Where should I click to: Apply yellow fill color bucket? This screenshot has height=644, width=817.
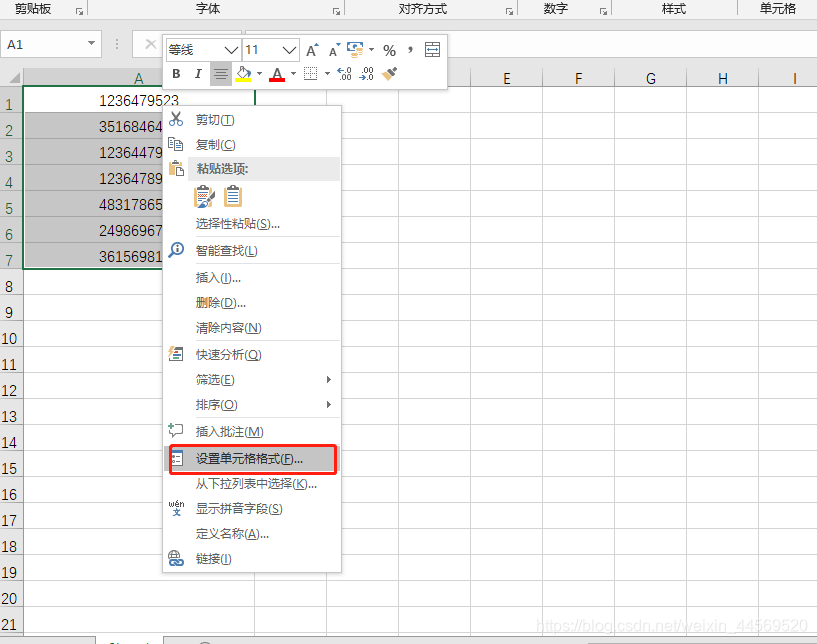pos(243,74)
